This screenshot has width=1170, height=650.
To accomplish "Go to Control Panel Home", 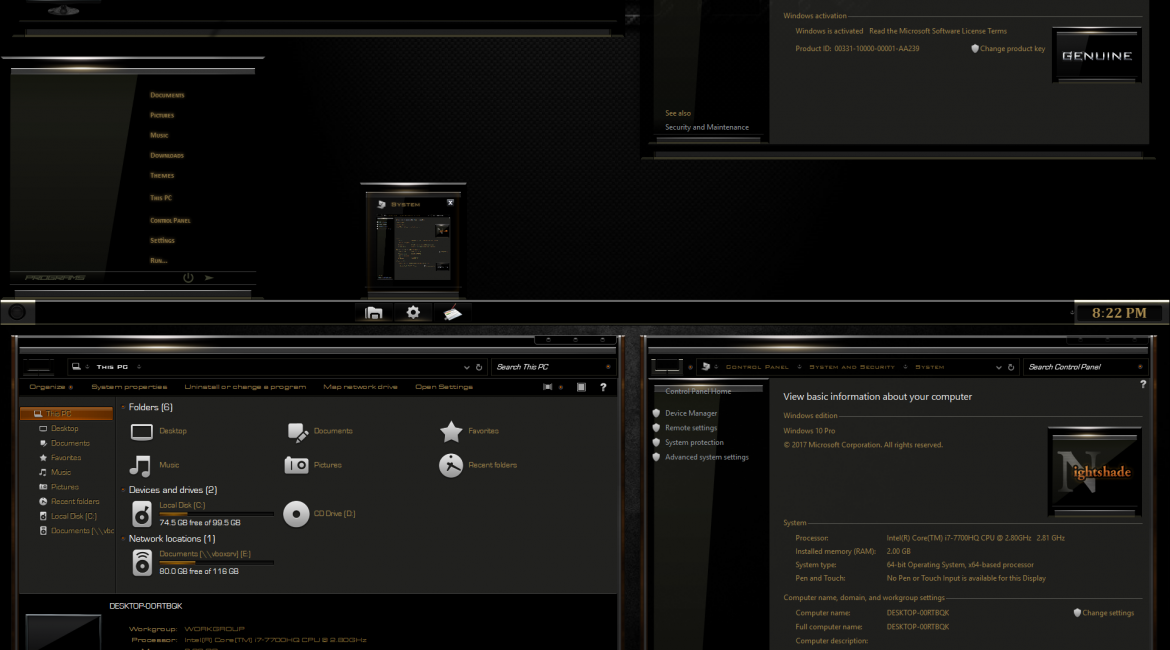I will 698,391.
